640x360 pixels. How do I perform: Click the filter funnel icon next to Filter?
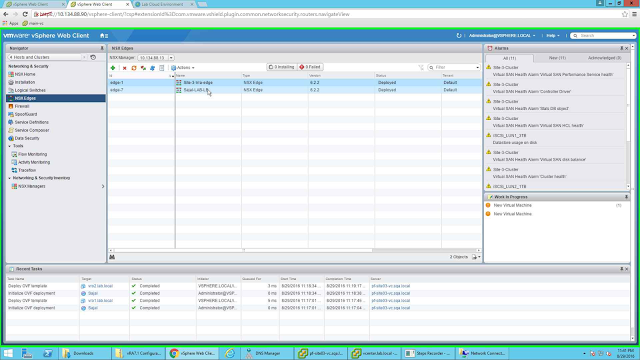421,67
